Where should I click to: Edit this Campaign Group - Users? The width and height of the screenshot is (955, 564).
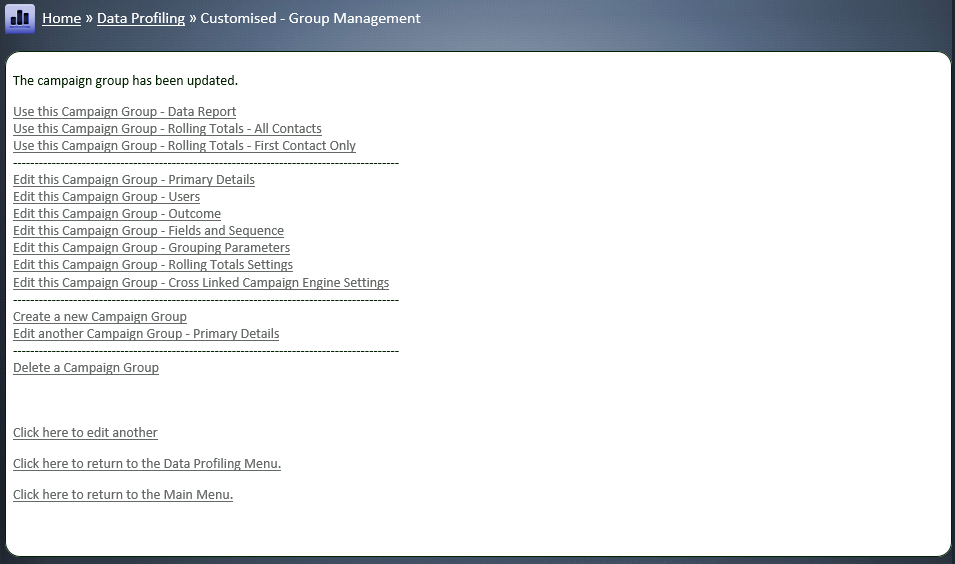coord(106,197)
